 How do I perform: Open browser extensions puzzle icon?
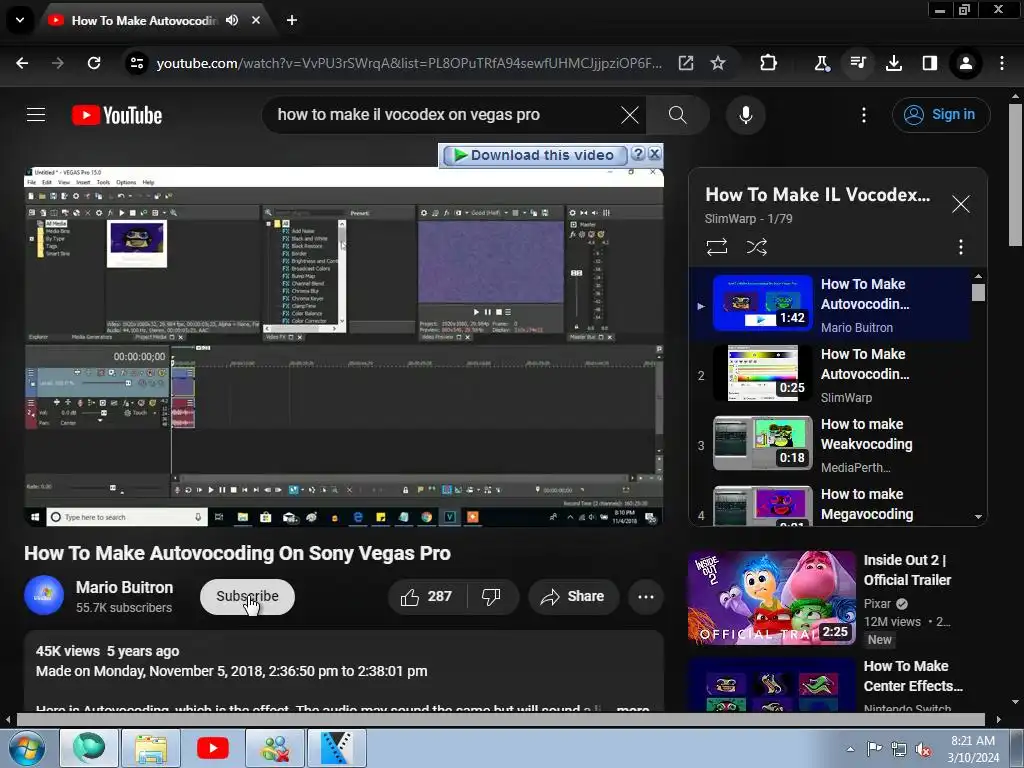point(769,63)
